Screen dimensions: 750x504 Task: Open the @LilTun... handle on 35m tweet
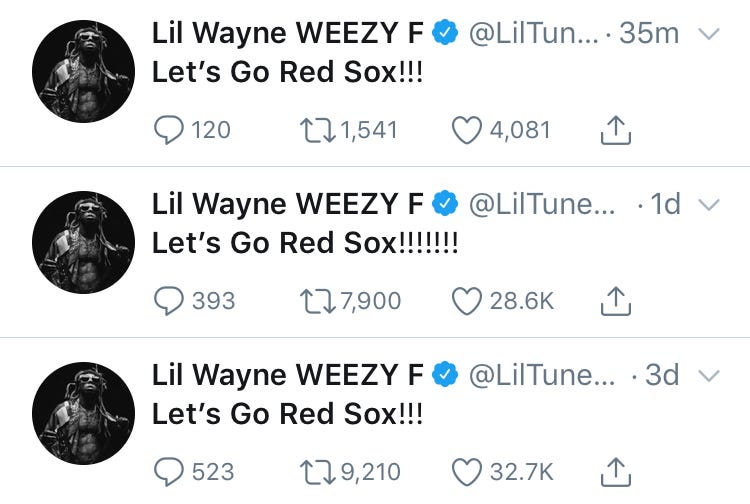(x=533, y=33)
